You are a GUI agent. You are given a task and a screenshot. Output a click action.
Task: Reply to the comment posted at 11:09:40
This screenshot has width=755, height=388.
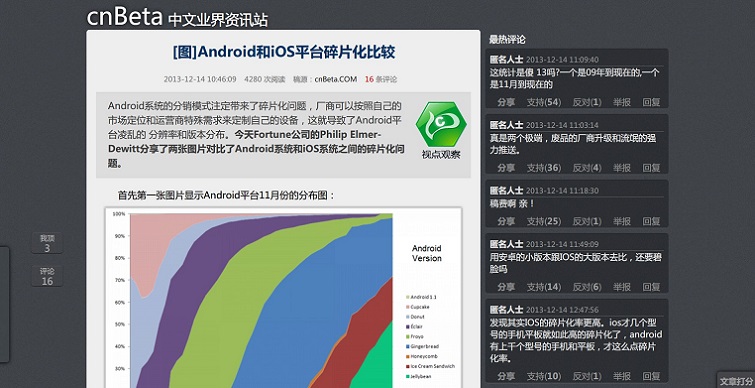coord(651,102)
